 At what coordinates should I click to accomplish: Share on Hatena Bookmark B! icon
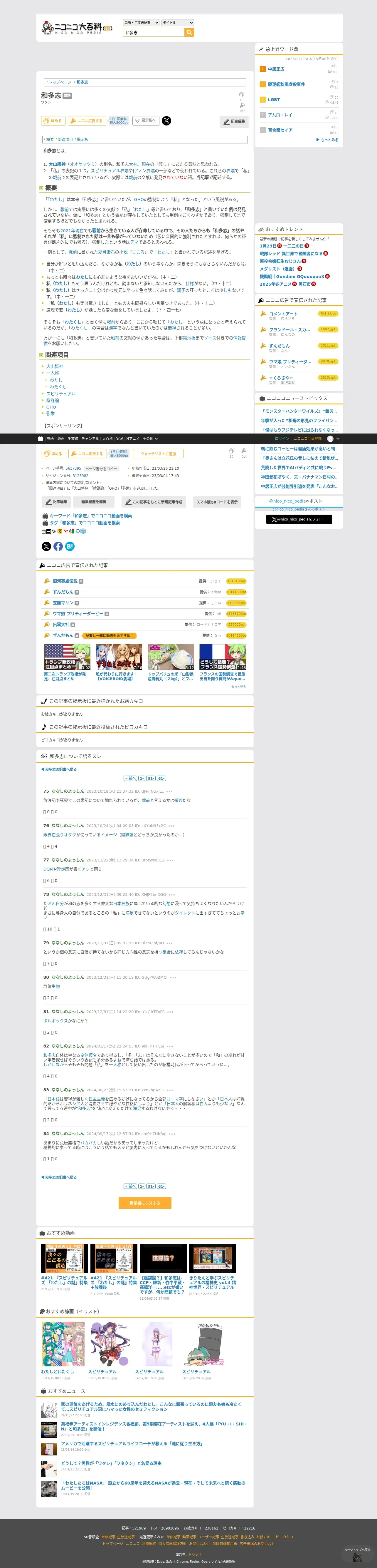coord(70,546)
